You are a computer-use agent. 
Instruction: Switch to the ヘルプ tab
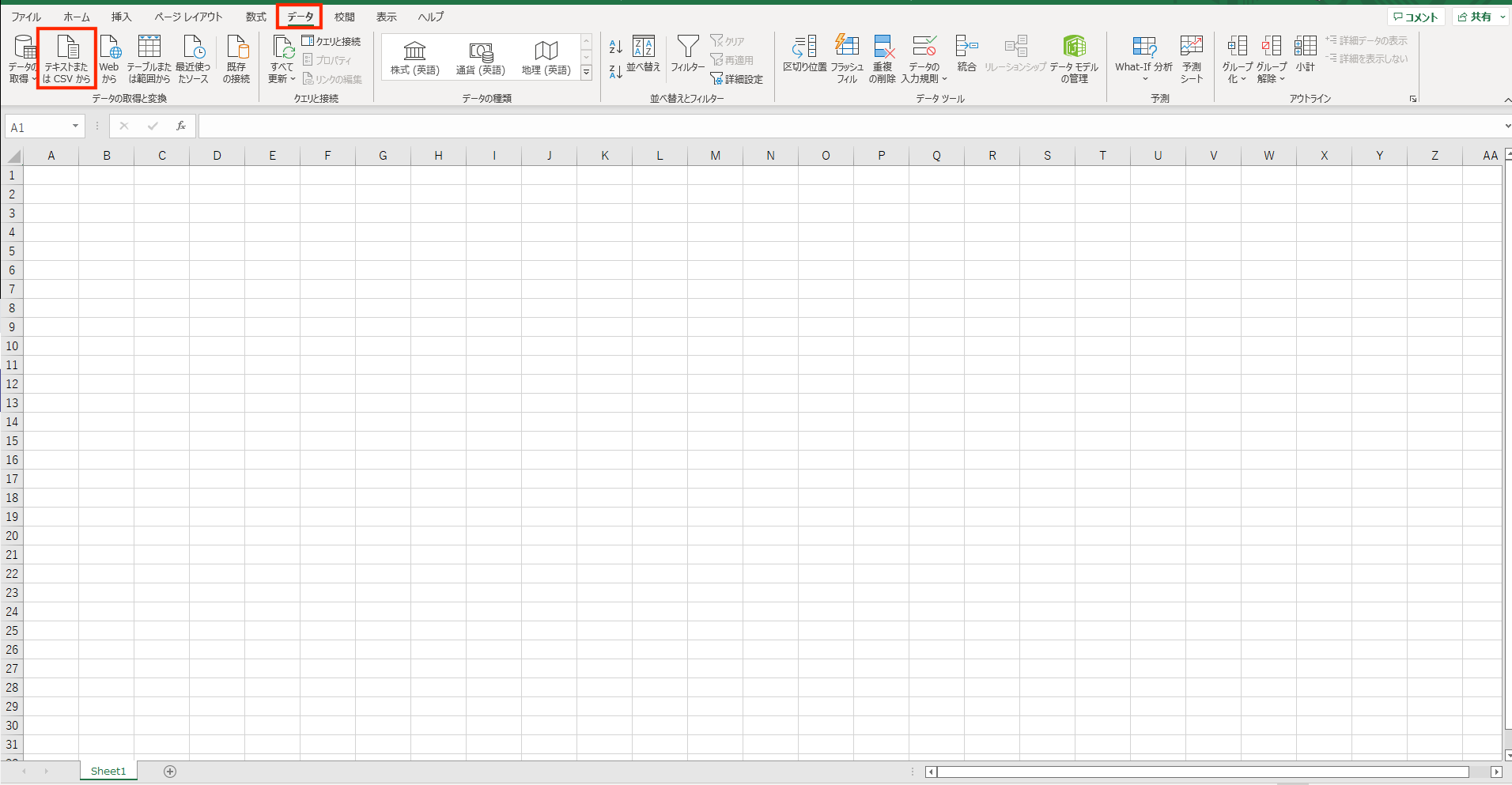coord(431,17)
